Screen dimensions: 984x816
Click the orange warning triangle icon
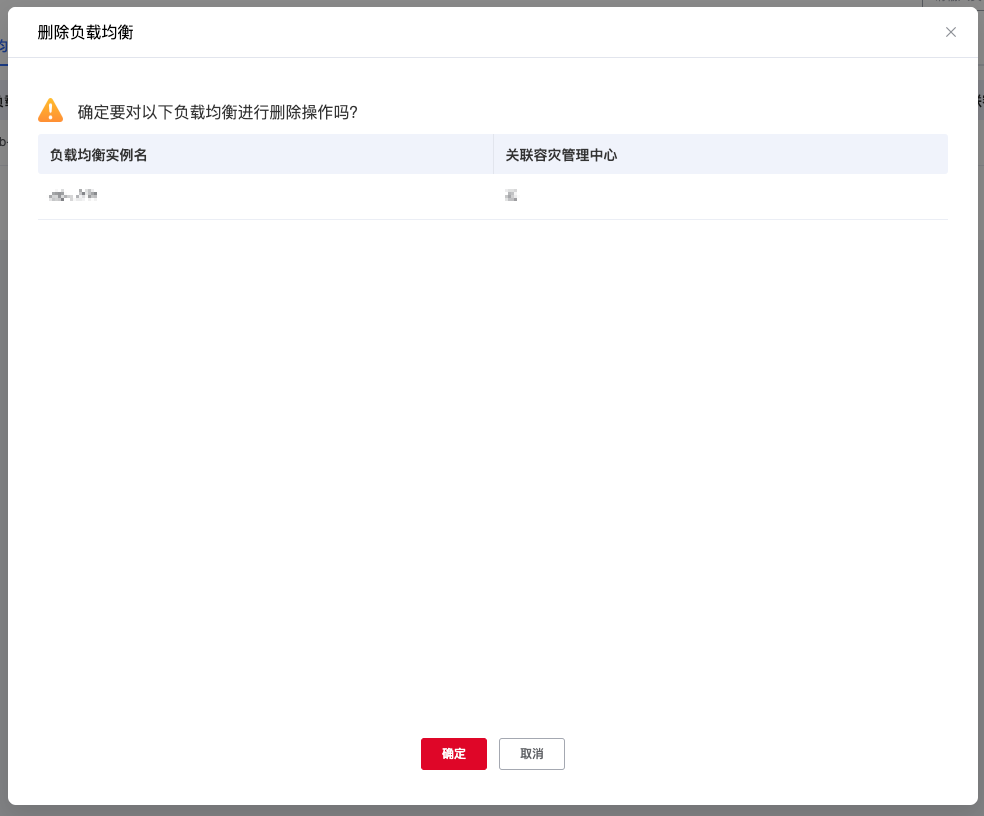50,111
